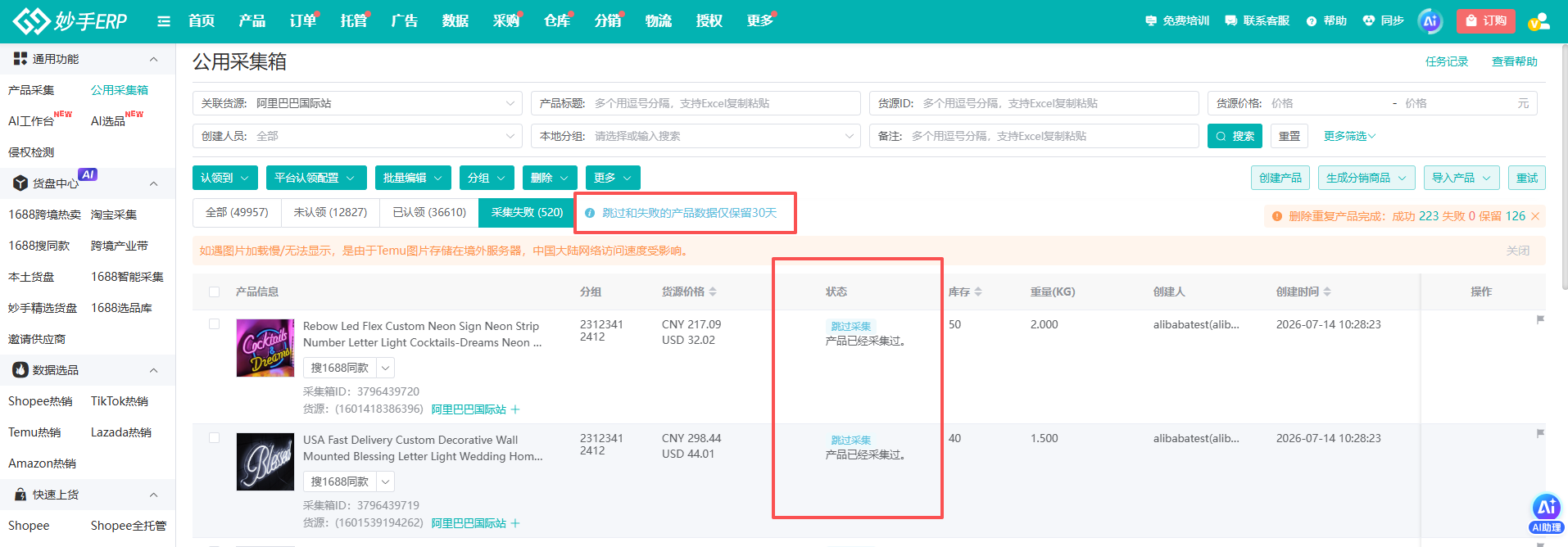This screenshot has height=547, width=1568.
Task: Open the AI icon in top bar
Action: tap(1430, 21)
